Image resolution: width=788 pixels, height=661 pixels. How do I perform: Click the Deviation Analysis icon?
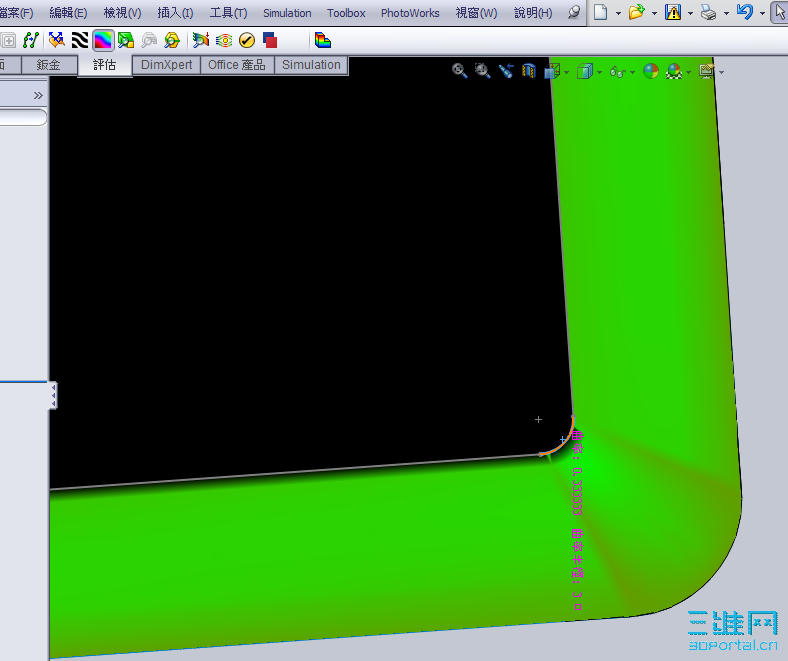click(x=56, y=40)
